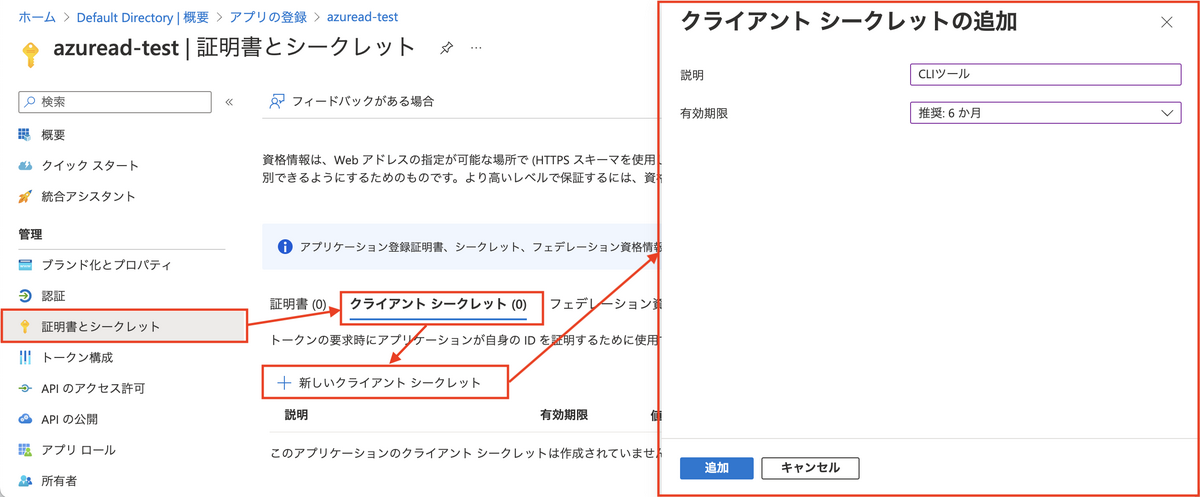Open アプリの登録 breadcrumb
The width and height of the screenshot is (1200, 497).
pos(270,17)
